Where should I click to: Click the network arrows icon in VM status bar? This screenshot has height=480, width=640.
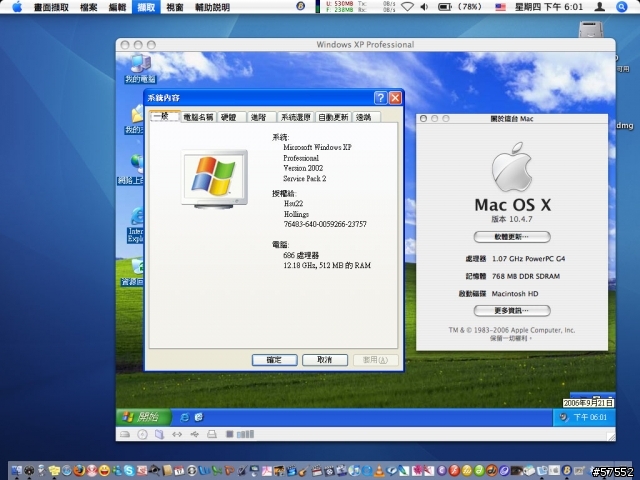(177, 434)
